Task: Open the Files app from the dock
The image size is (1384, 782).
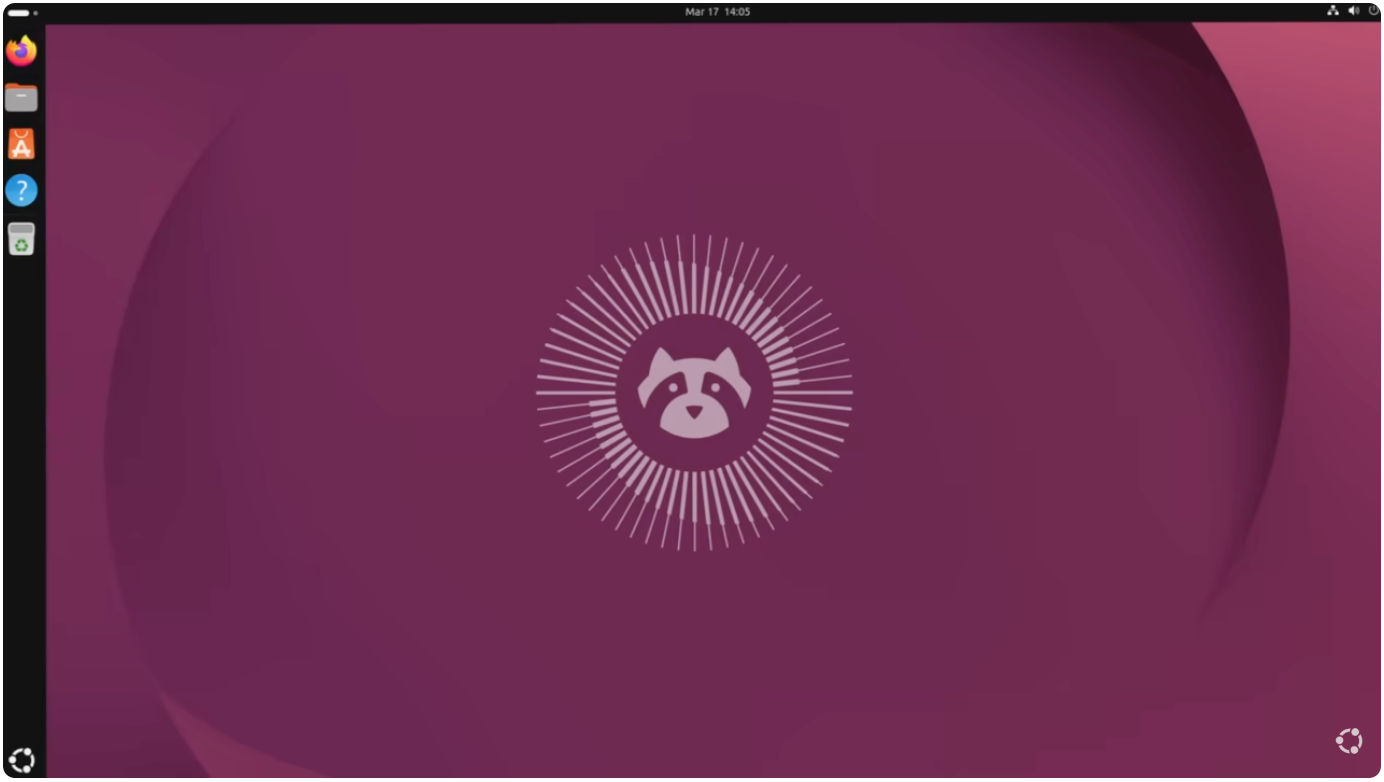Action: tap(21, 97)
